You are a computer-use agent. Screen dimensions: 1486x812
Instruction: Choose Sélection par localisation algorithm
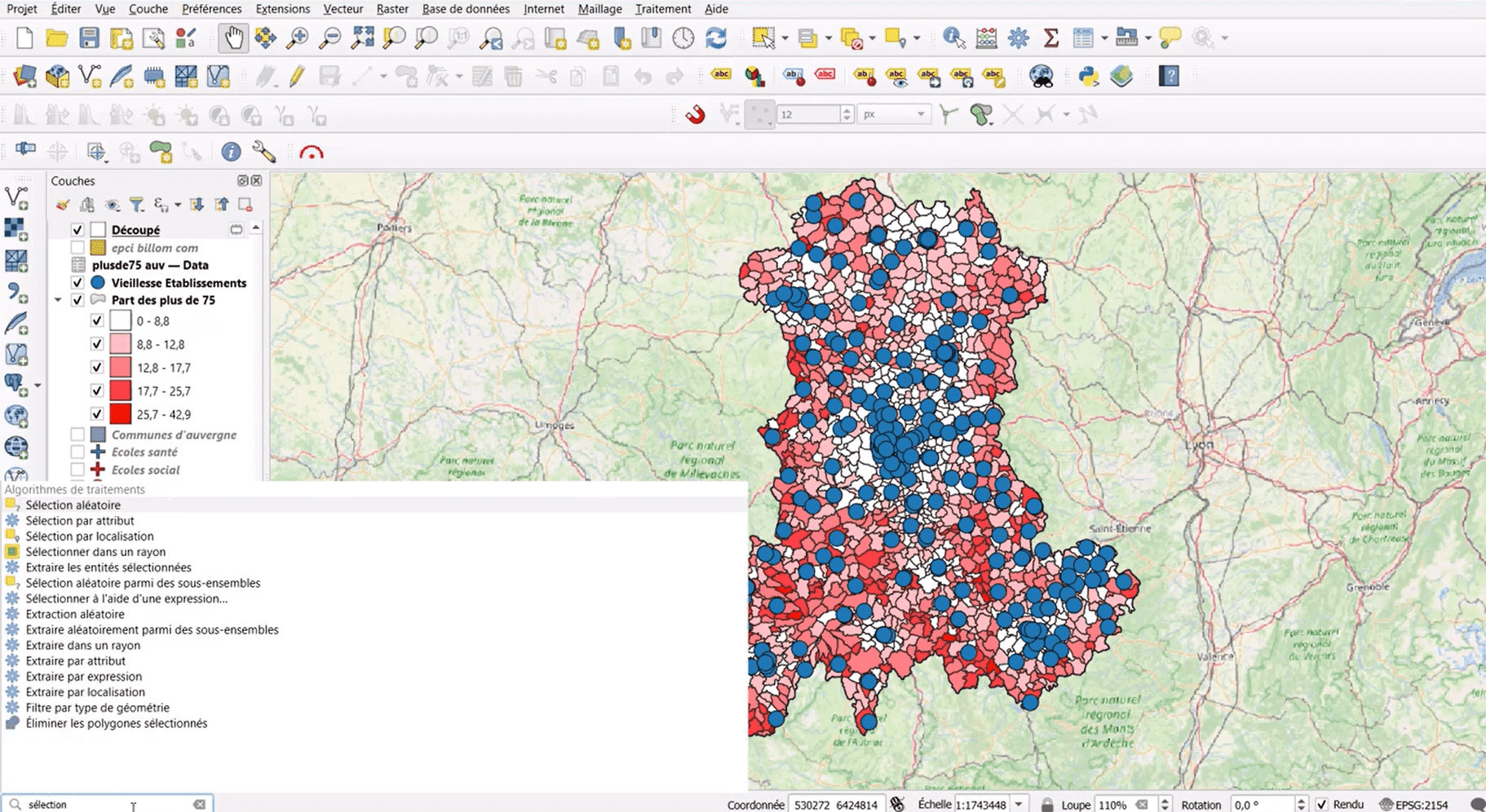click(x=89, y=536)
